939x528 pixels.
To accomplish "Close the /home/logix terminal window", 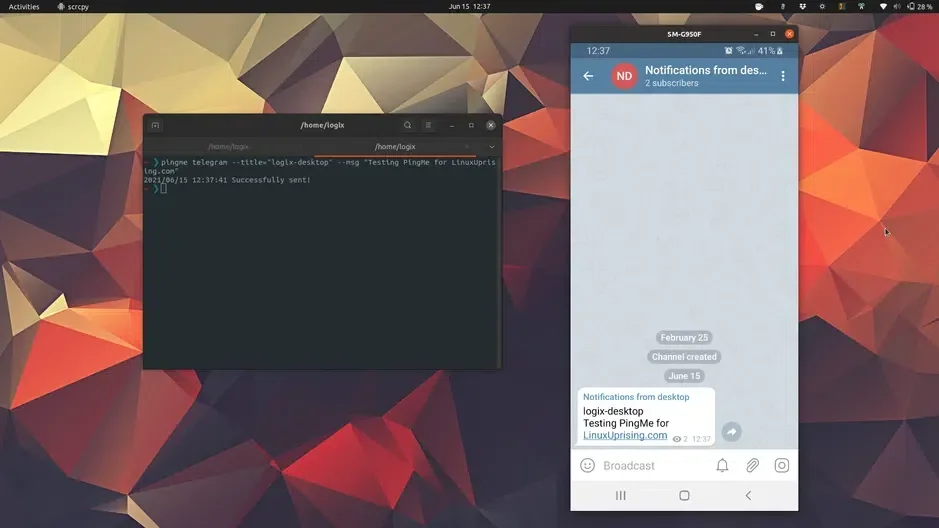I will coord(490,125).
